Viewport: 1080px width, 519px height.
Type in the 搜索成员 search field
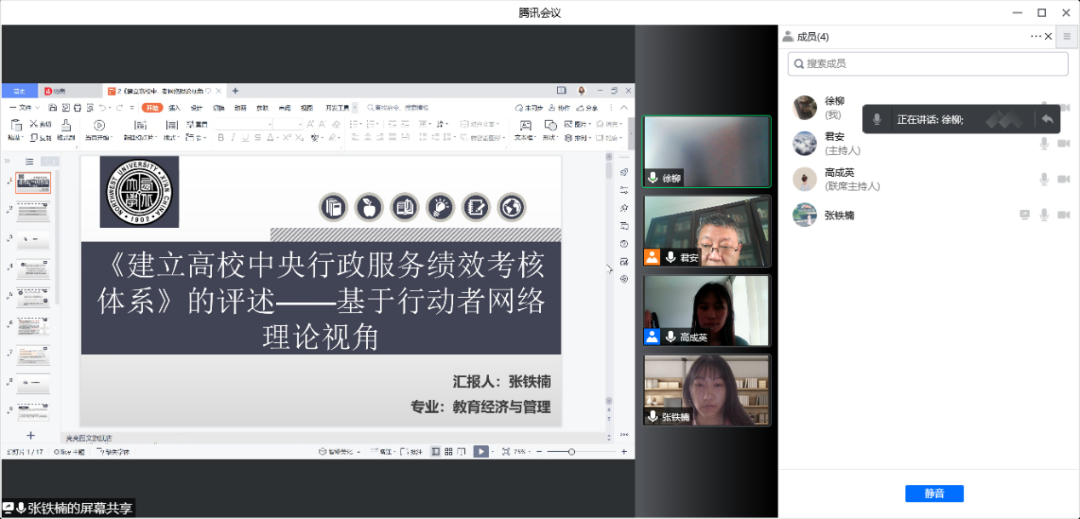click(928, 64)
